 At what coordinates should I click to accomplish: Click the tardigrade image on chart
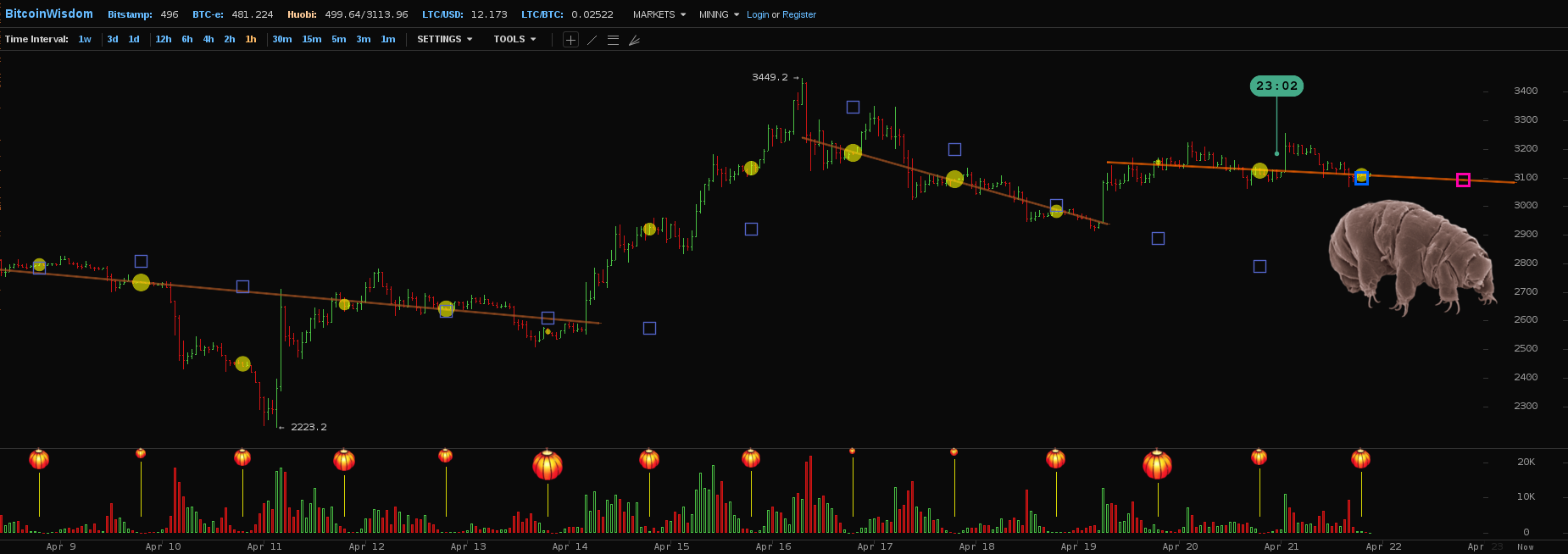[x=1411, y=254]
